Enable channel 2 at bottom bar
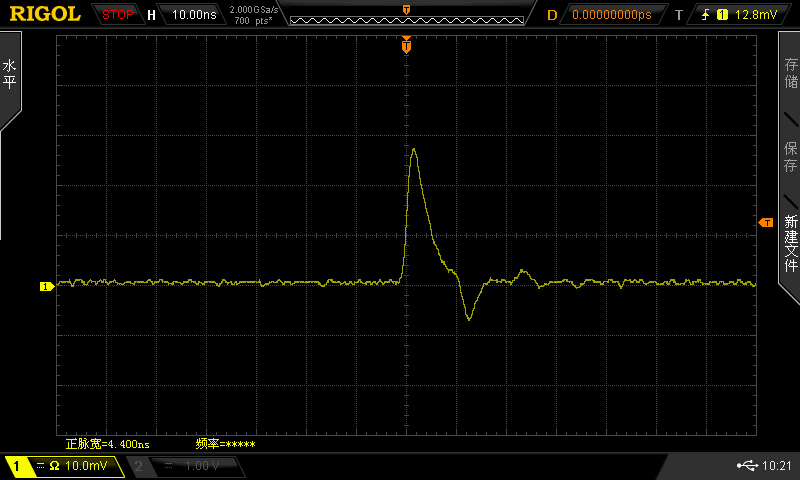 point(138,466)
